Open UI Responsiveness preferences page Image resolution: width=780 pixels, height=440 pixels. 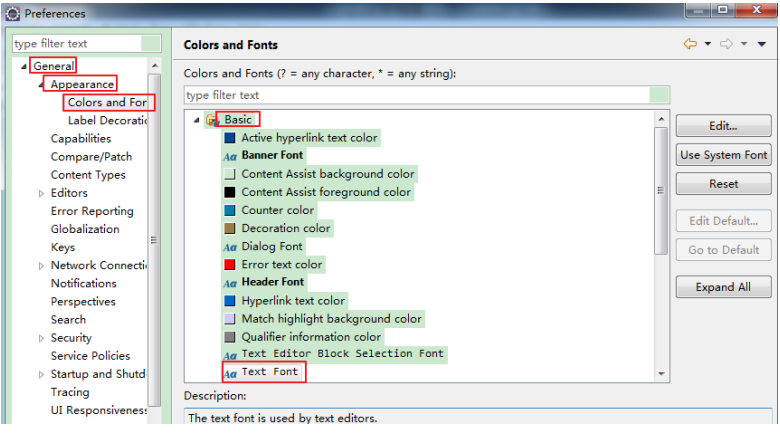[x=98, y=410]
